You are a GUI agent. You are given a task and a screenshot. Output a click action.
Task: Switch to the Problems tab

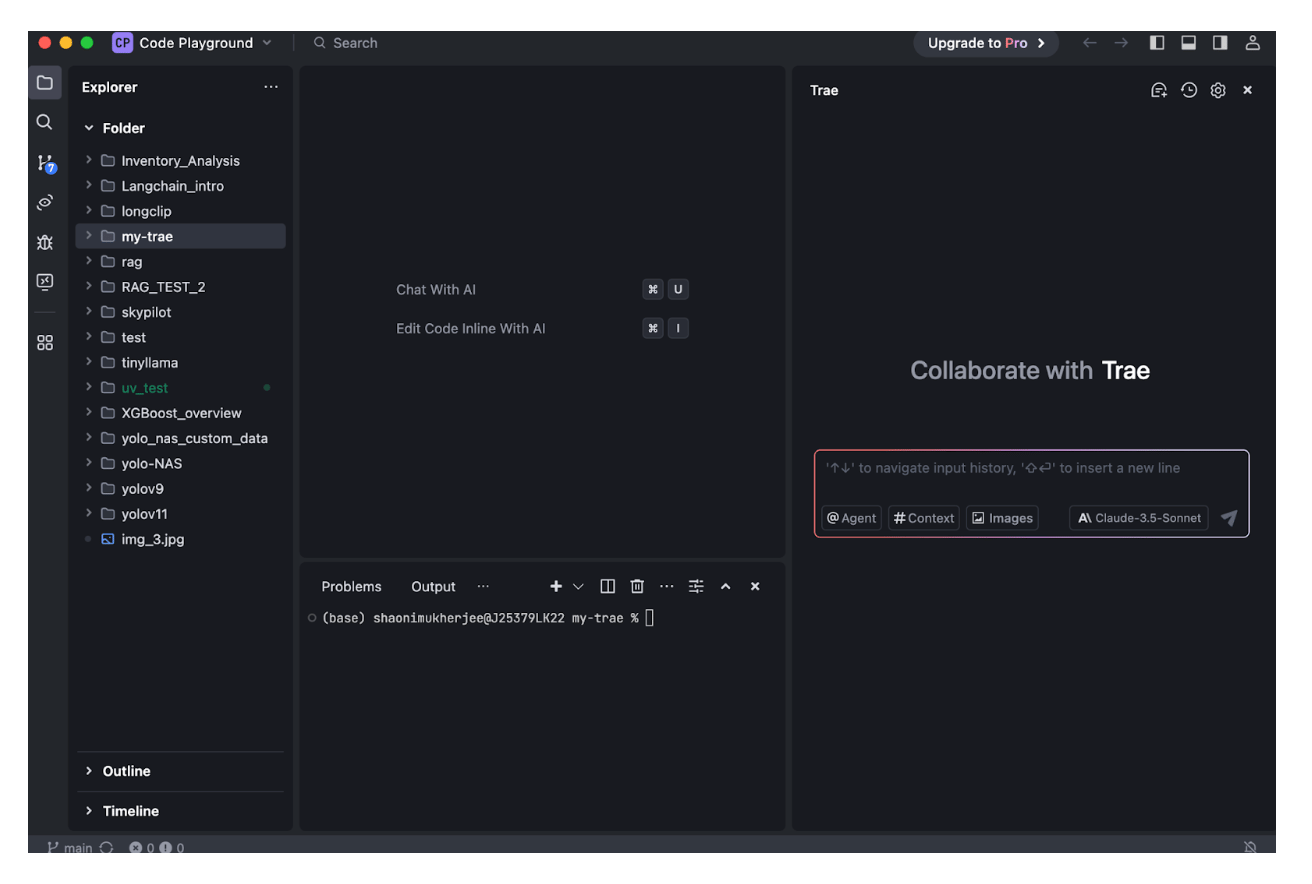tap(351, 587)
